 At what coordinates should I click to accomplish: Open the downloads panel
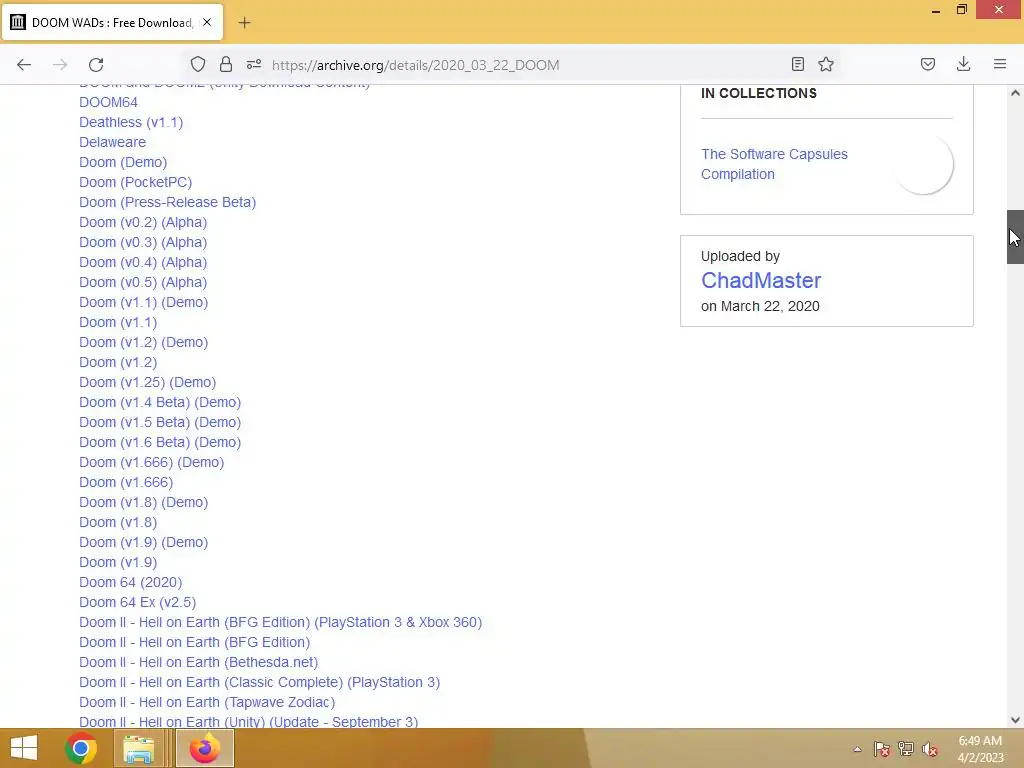click(963, 64)
